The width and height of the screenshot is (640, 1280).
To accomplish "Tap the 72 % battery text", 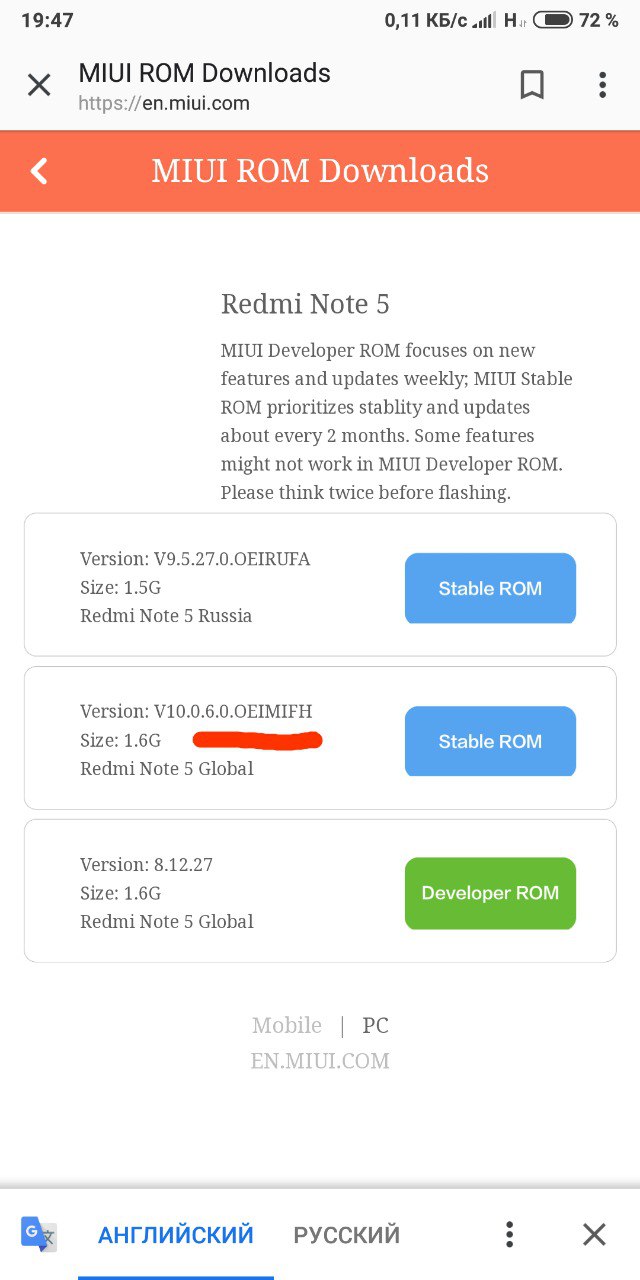I will coord(598,20).
